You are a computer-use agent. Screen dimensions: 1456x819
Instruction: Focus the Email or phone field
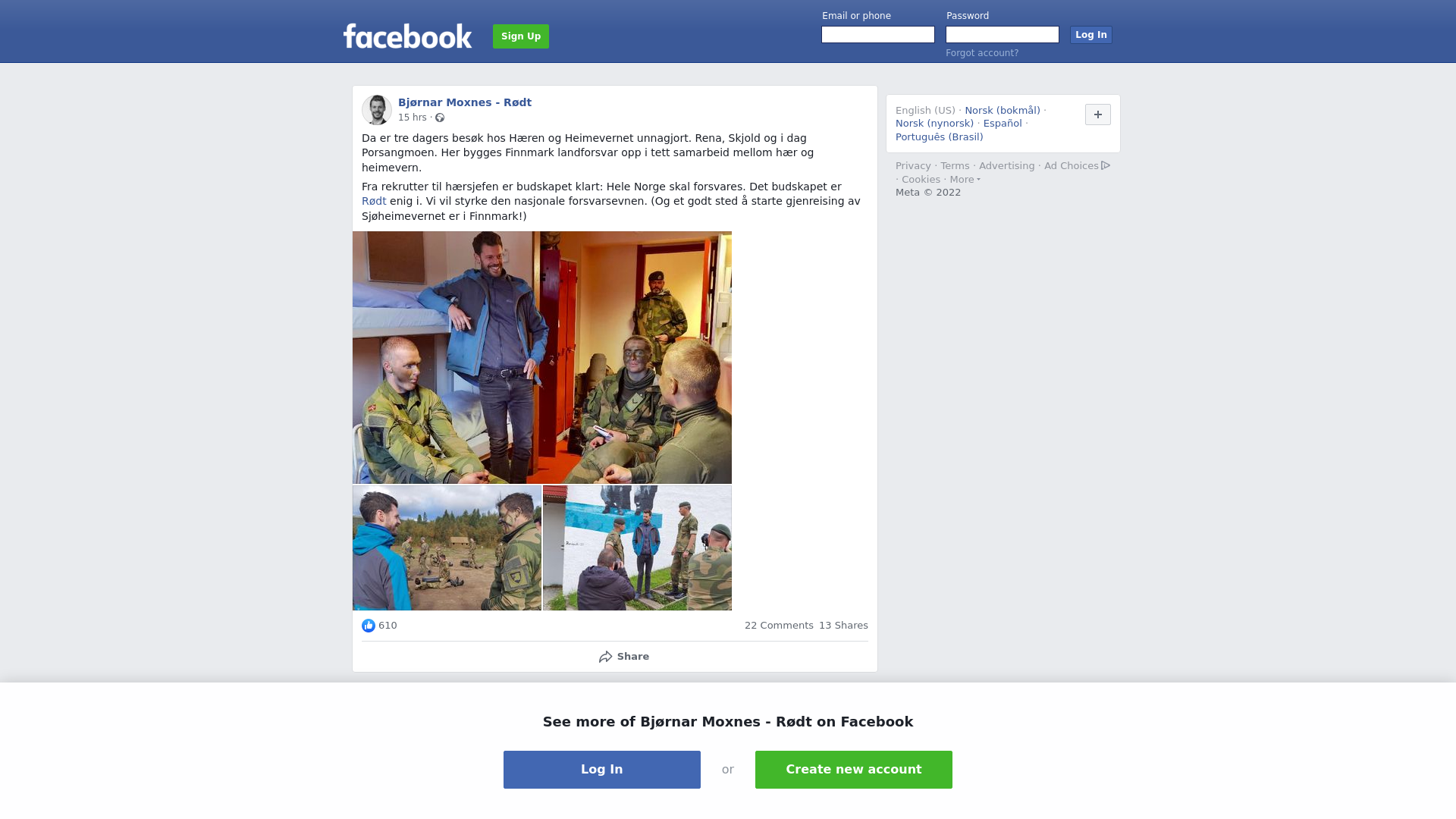pyautogui.click(x=878, y=35)
